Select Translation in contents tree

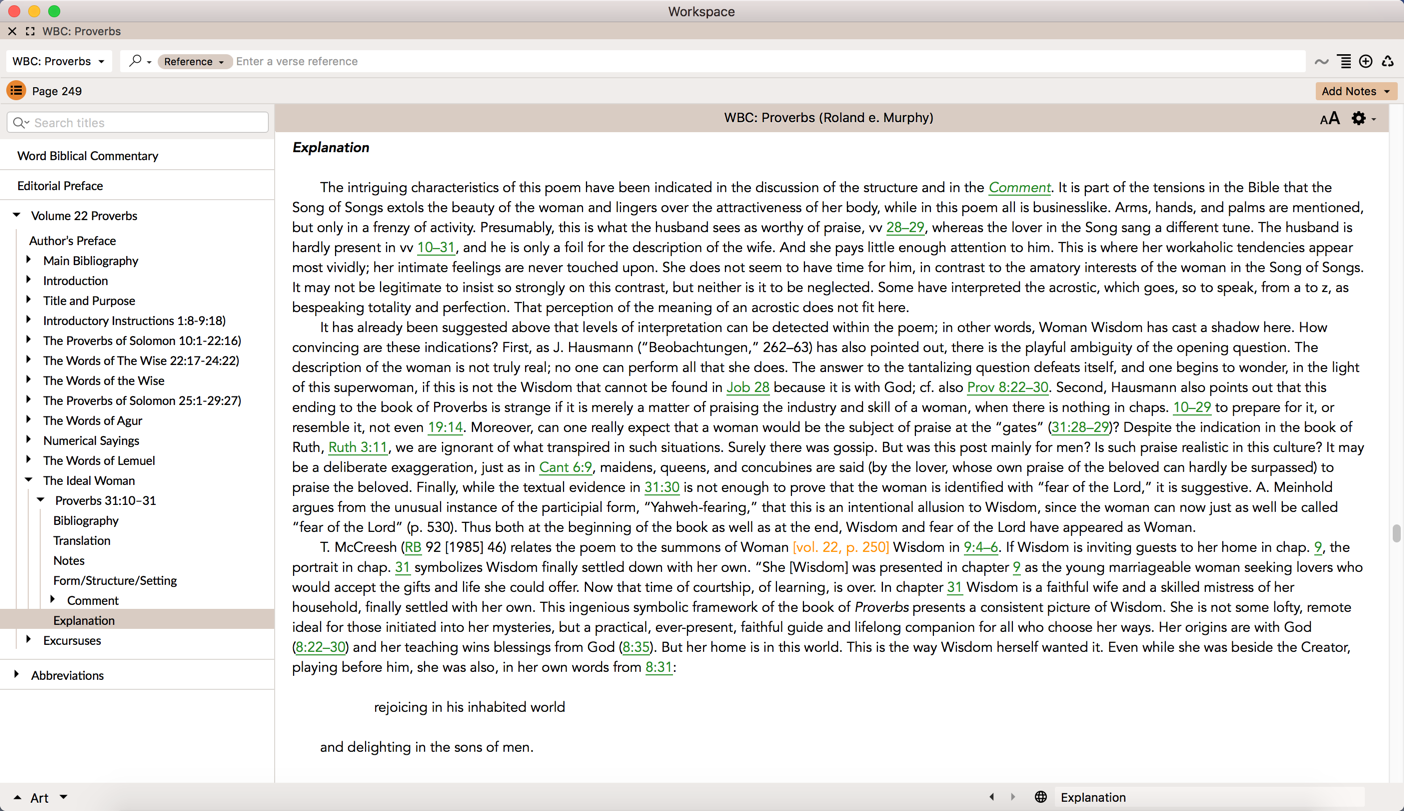pyautogui.click(x=82, y=541)
